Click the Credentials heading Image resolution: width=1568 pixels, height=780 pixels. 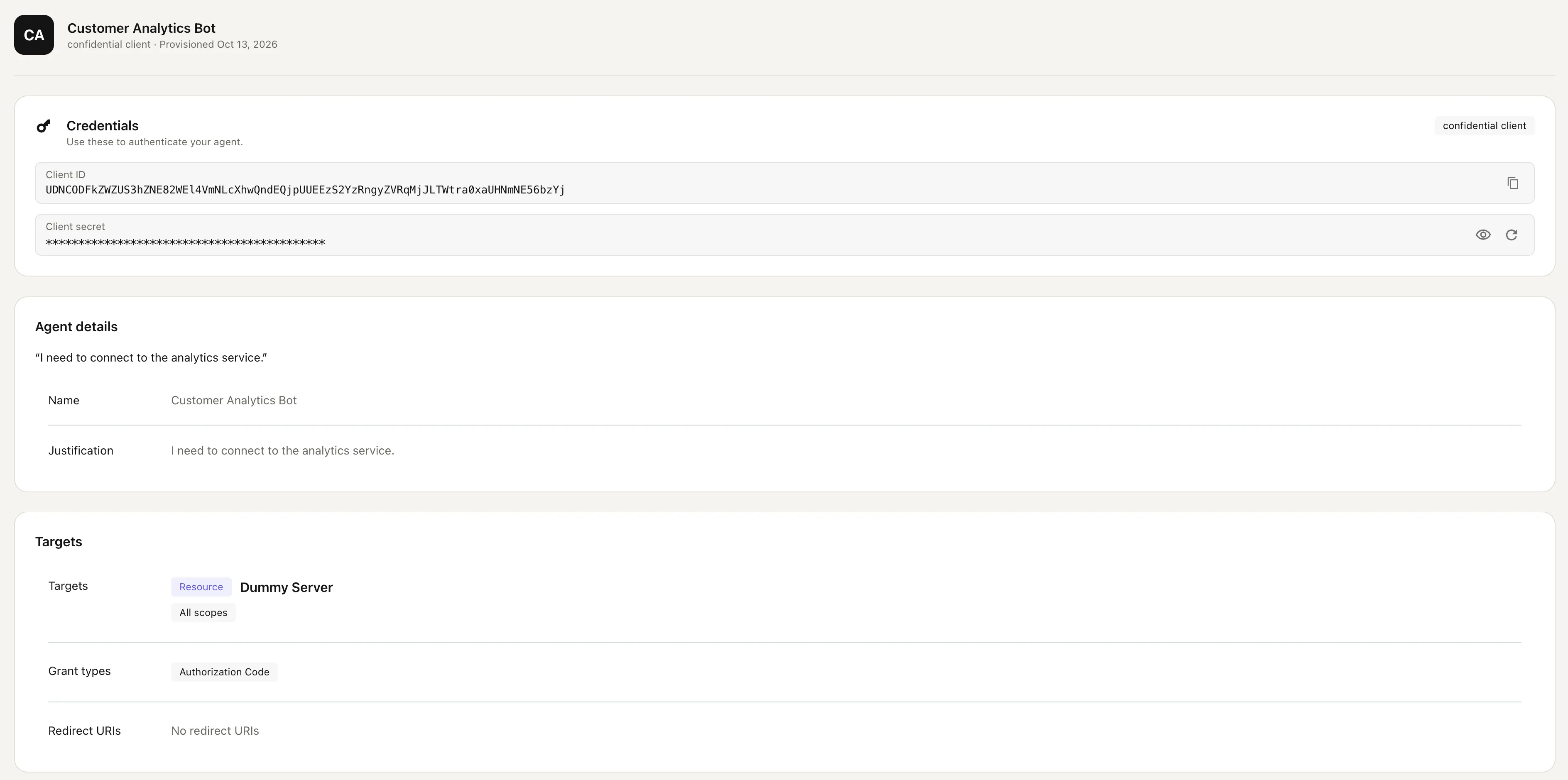102,126
